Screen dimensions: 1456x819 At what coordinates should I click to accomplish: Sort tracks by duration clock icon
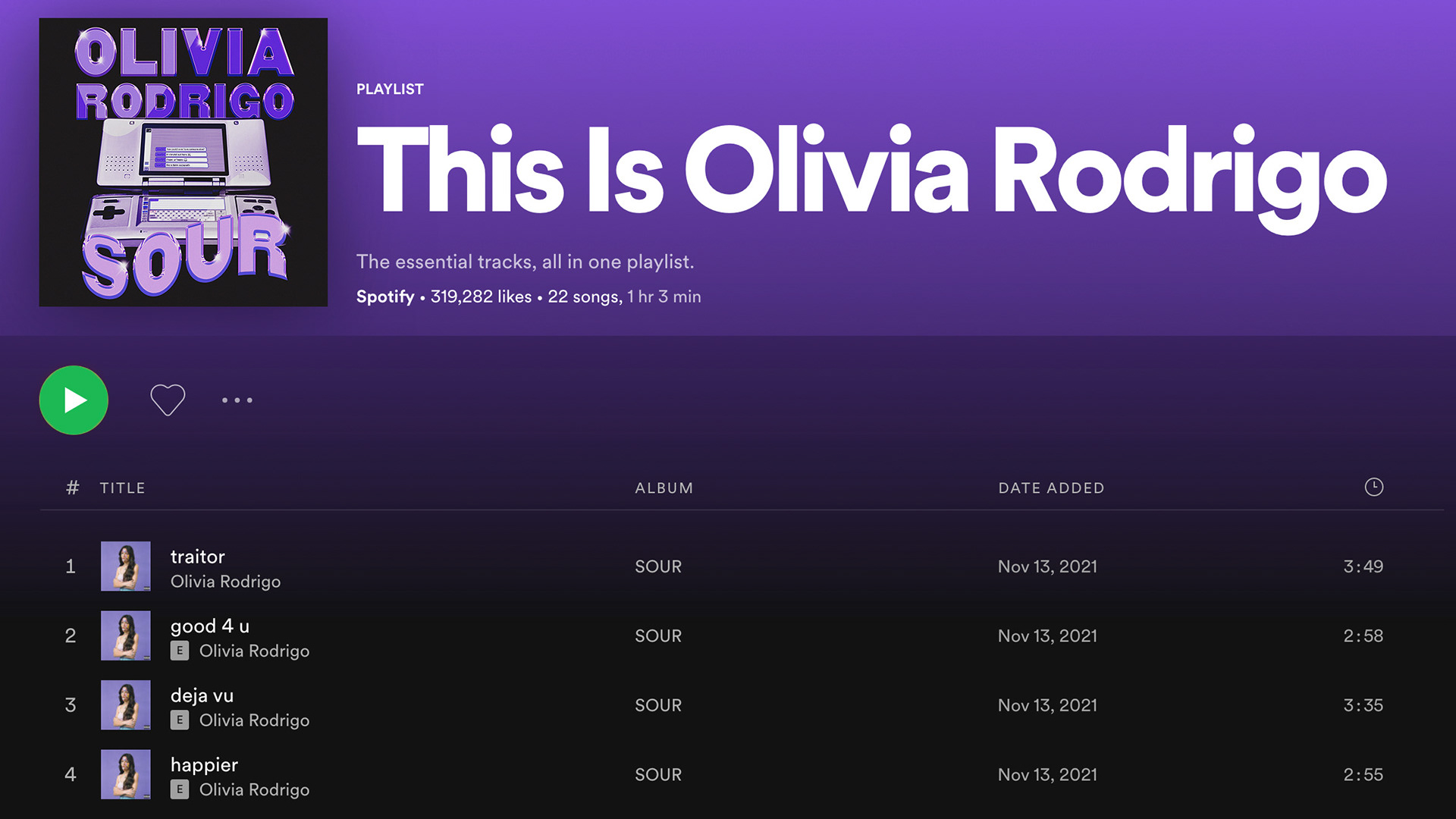1373,487
